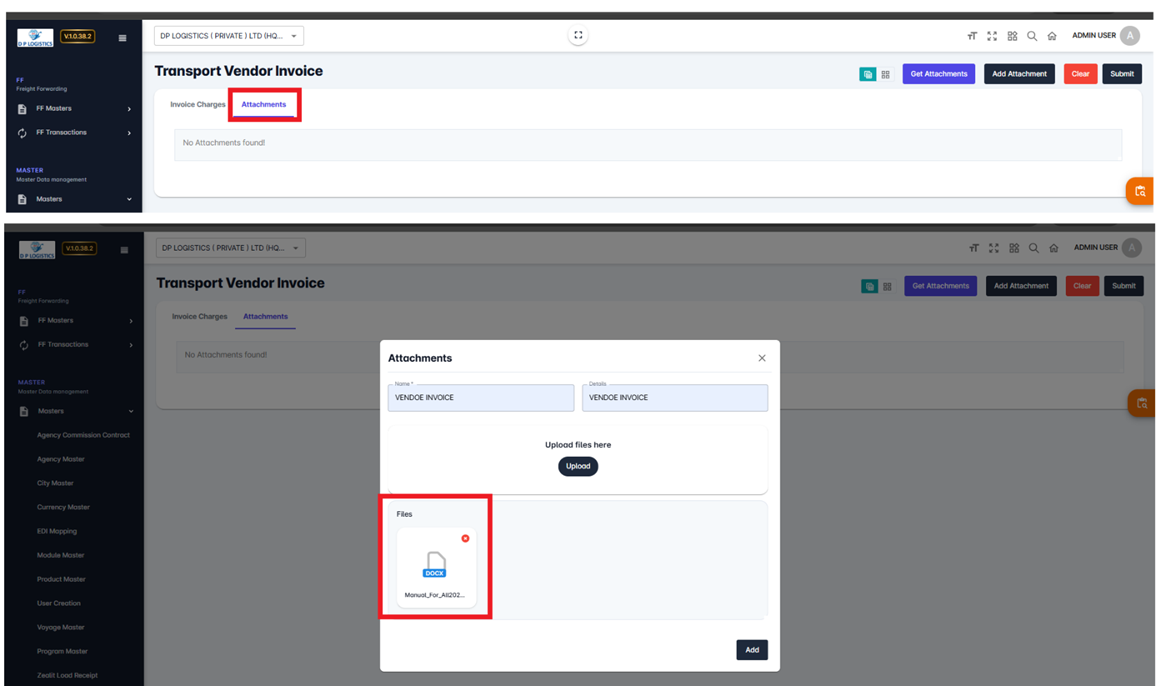Open the DP LOGISTICS company dropdown on undimmed page
The height and width of the screenshot is (686, 1166).
pos(228,36)
